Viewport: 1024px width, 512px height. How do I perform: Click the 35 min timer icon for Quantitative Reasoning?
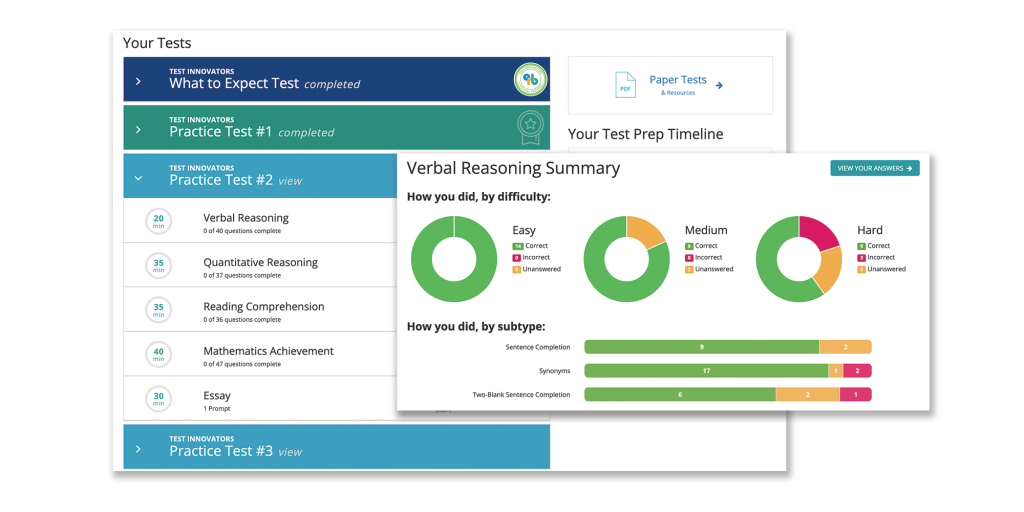pyautogui.click(x=158, y=266)
